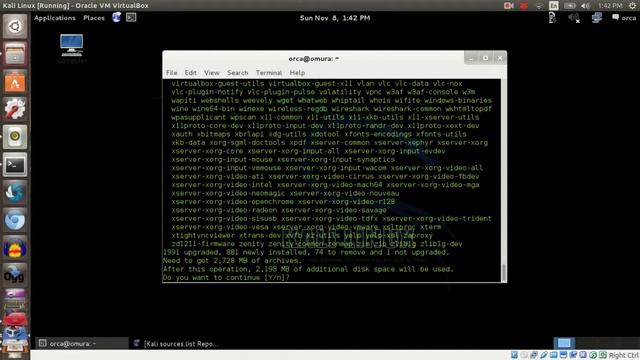Click the muted volume icon in Kali panel
The image size is (640, 360).
click(574, 18)
